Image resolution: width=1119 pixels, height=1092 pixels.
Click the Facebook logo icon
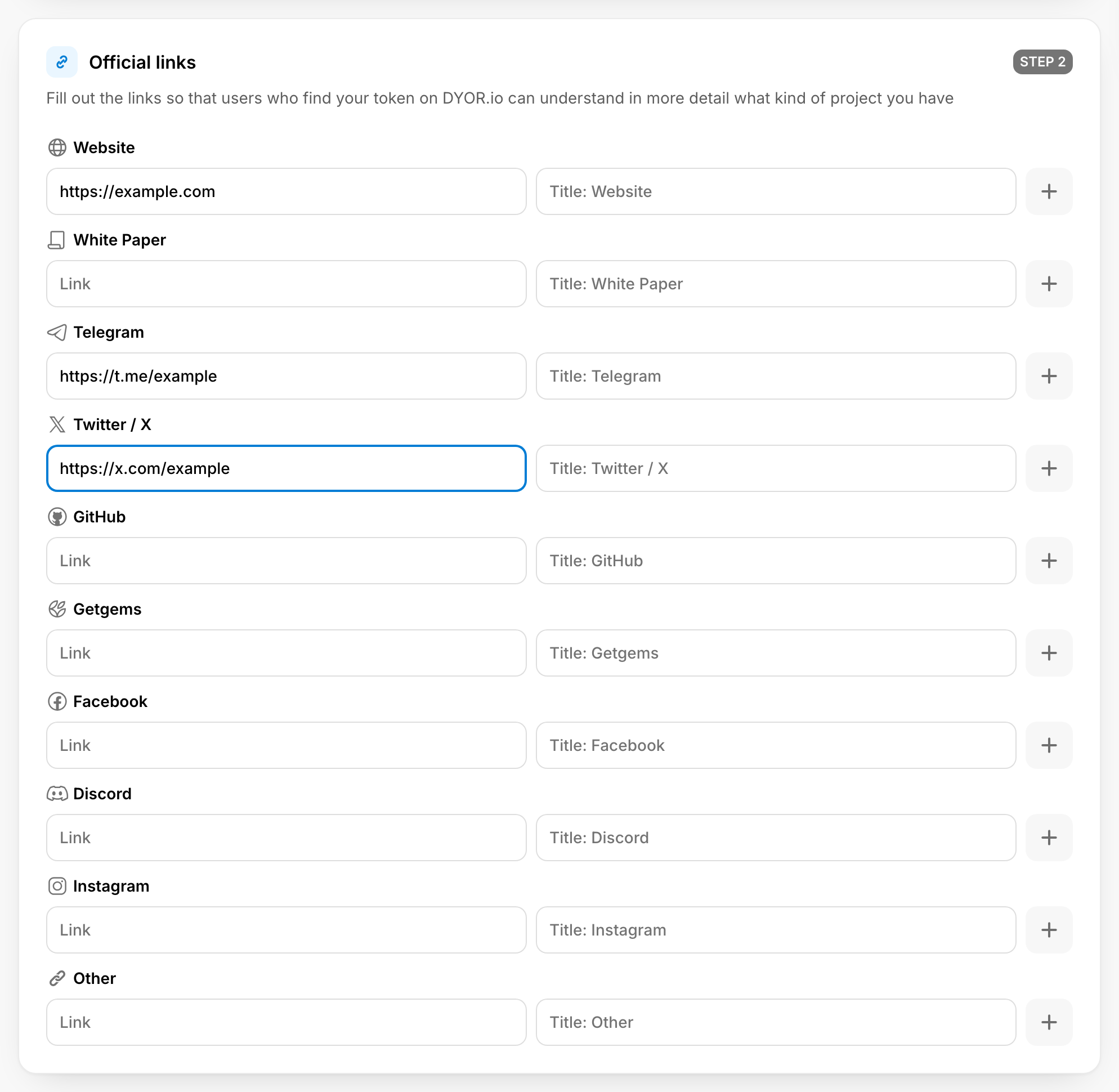57,701
